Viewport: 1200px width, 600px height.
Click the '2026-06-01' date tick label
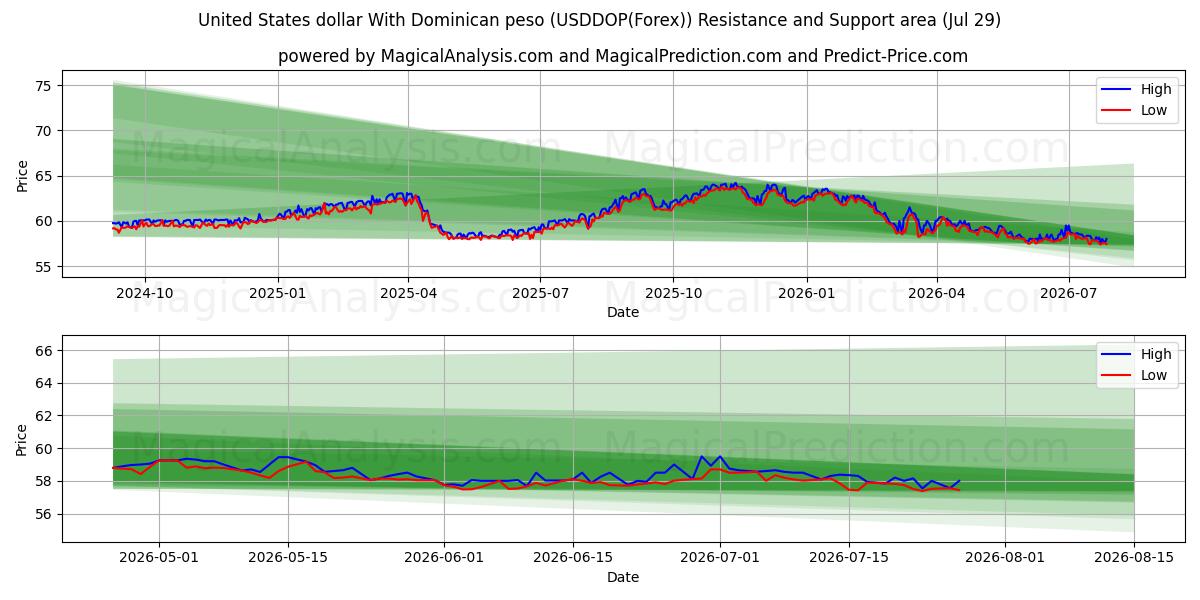coord(444,559)
